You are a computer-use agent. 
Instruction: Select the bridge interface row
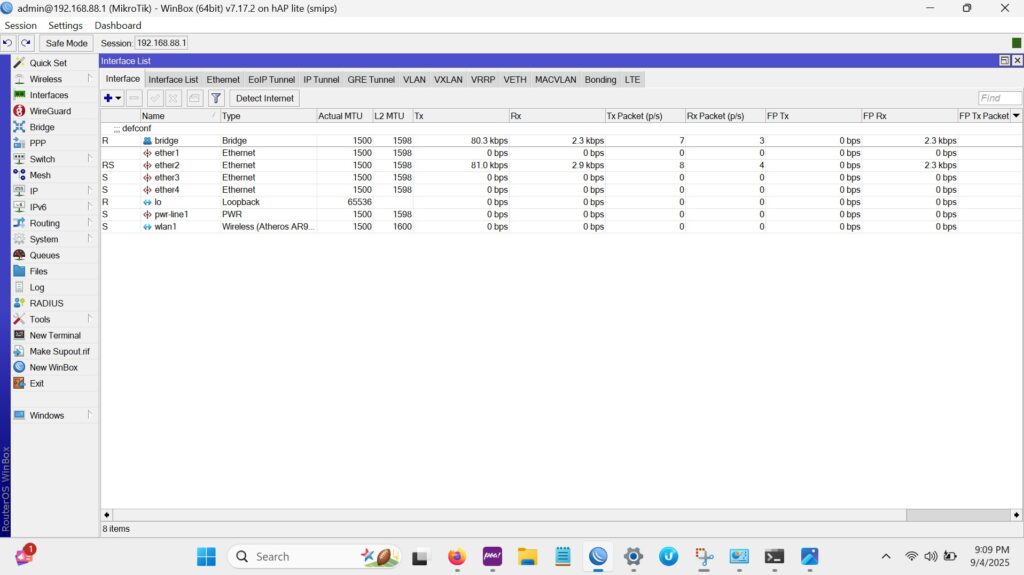coord(561,140)
